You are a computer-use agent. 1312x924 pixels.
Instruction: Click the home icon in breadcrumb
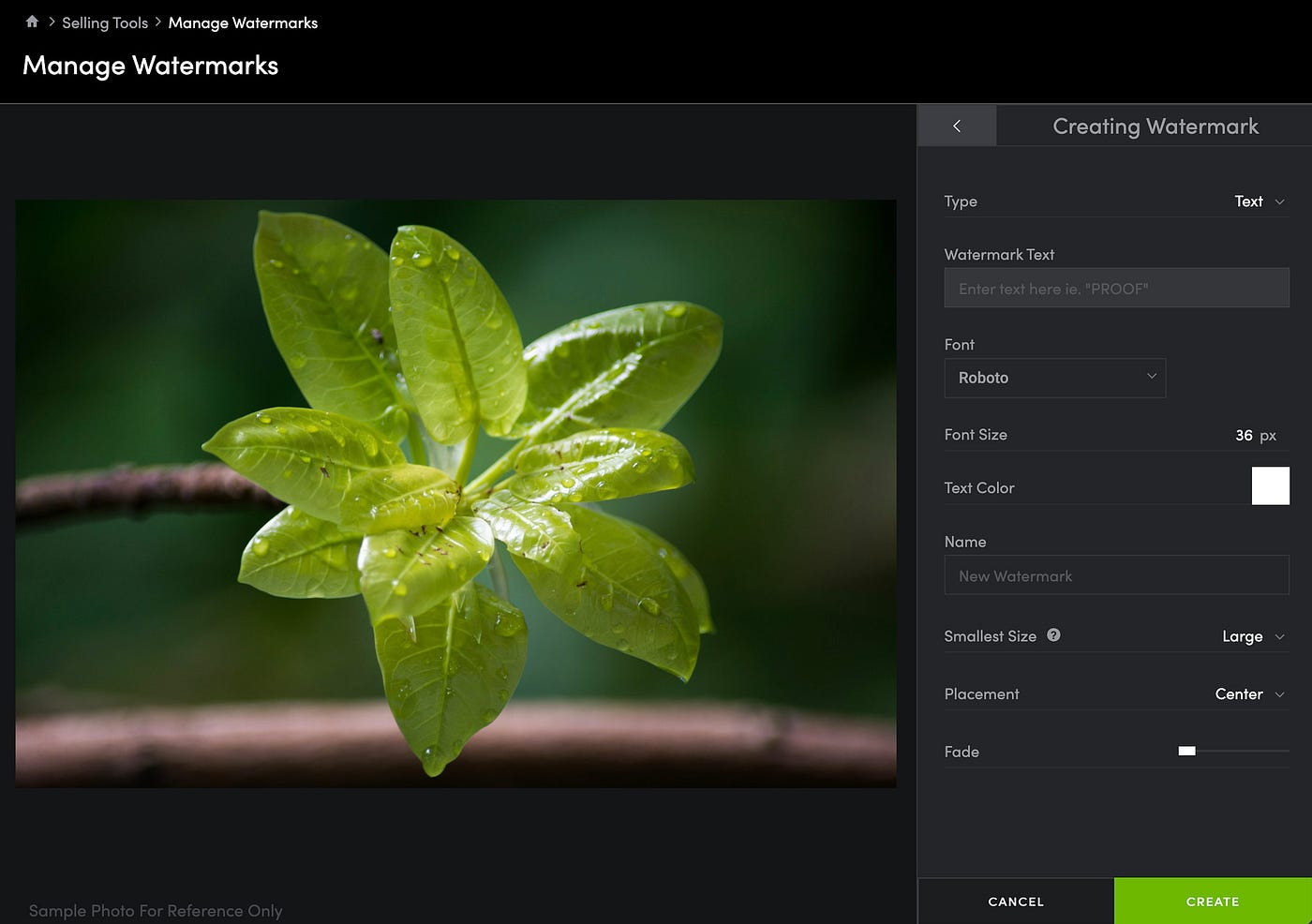pyautogui.click(x=32, y=22)
